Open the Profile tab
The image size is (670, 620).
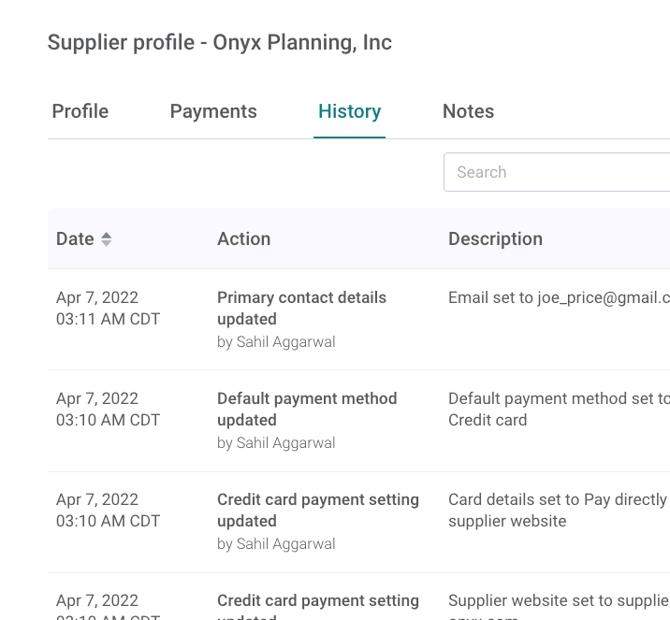tap(80, 112)
